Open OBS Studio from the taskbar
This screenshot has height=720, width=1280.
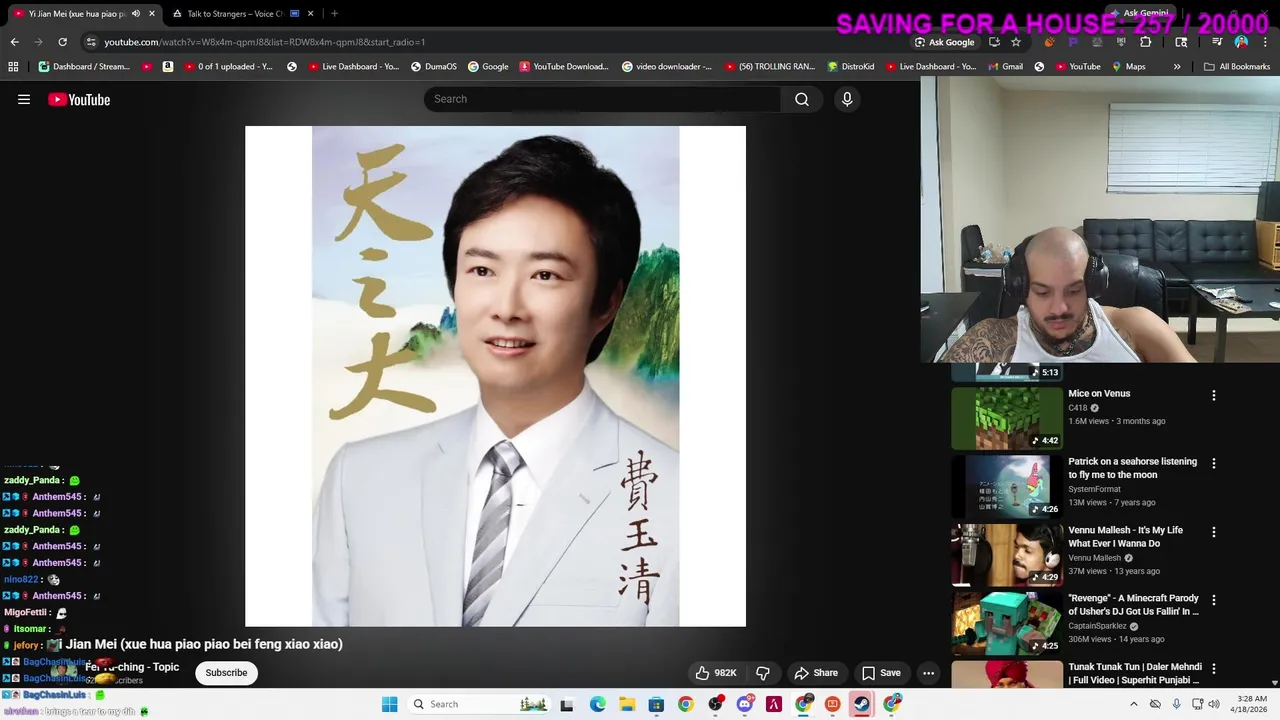point(715,704)
